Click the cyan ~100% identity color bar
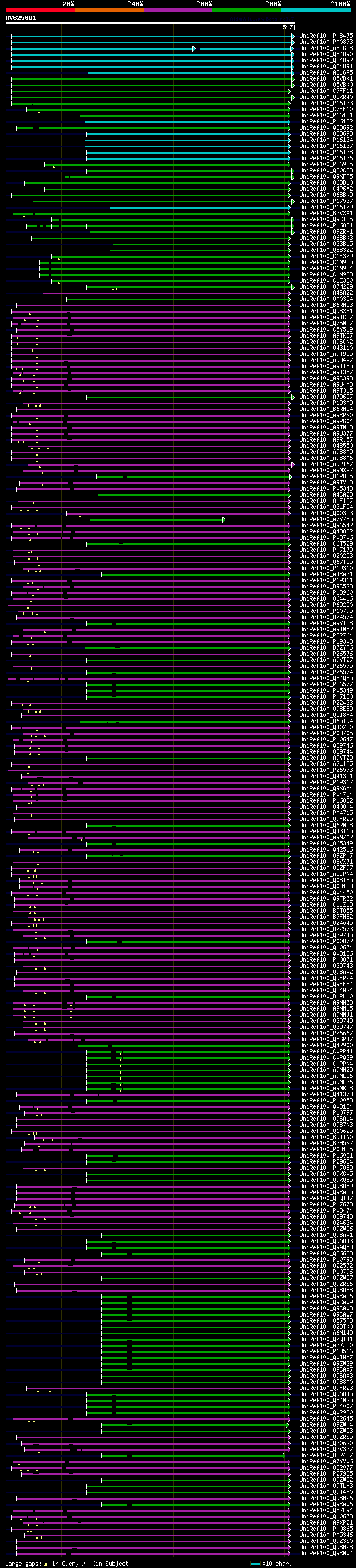The height and width of the screenshot is (1568, 356). 317,10
